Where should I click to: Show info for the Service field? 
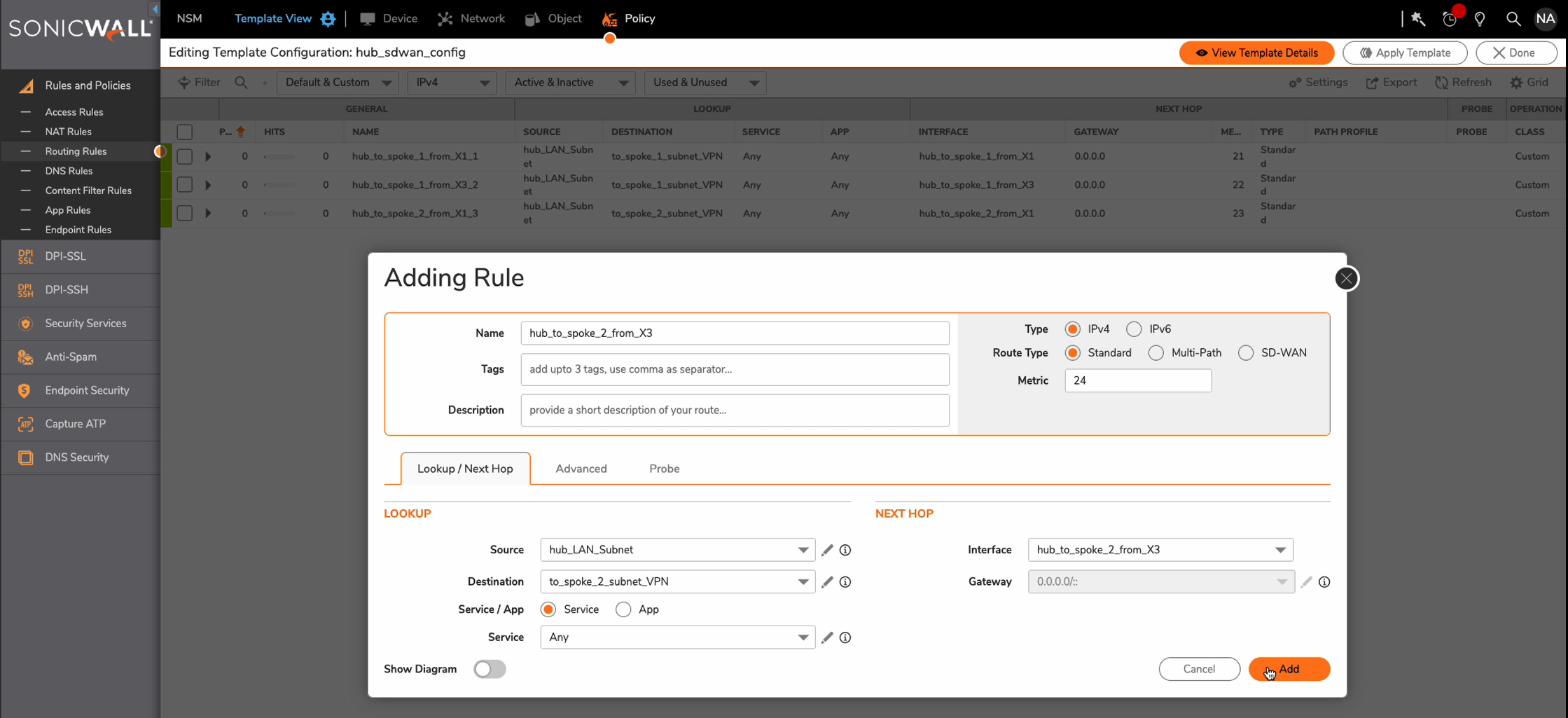tap(845, 637)
